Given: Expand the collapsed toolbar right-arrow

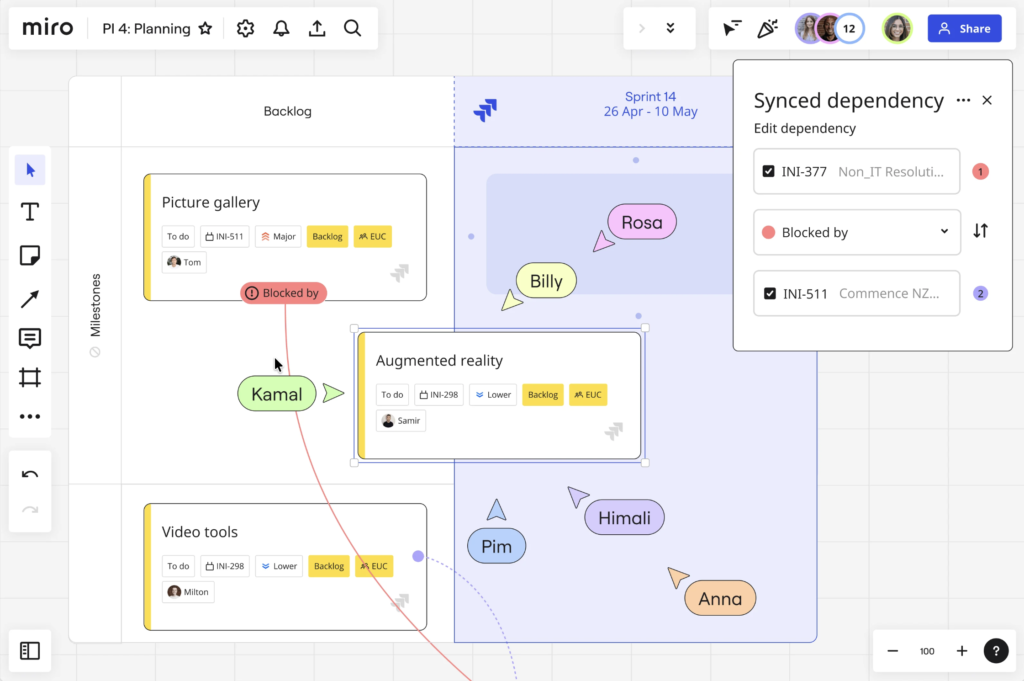Looking at the screenshot, I should 641,28.
